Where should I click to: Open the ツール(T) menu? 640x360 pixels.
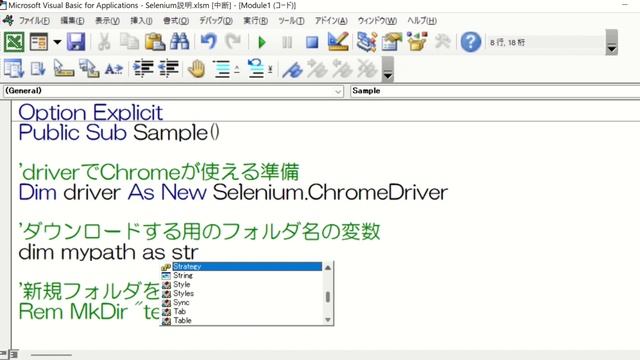point(291,20)
